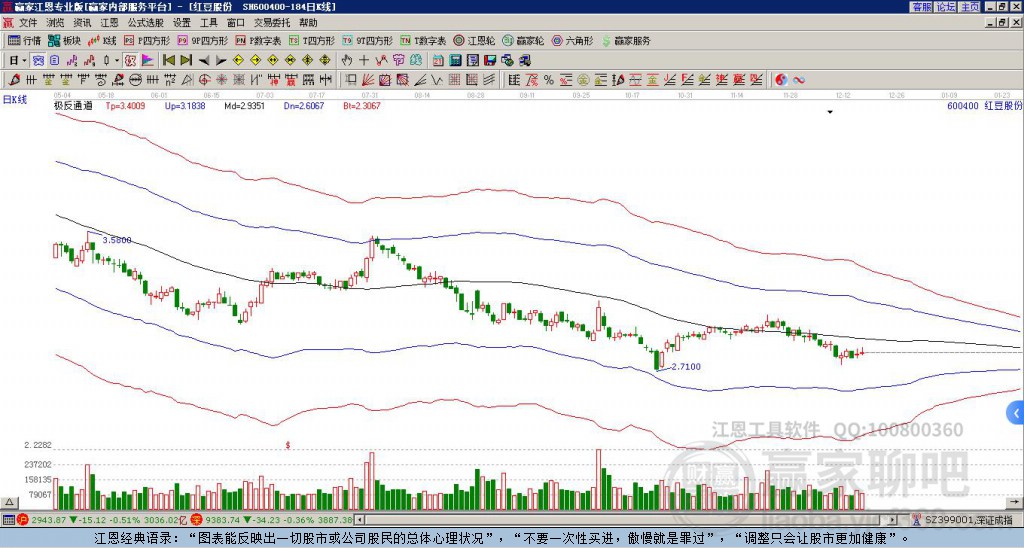
Task: Open the 帮助 menu
Action: coord(308,23)
